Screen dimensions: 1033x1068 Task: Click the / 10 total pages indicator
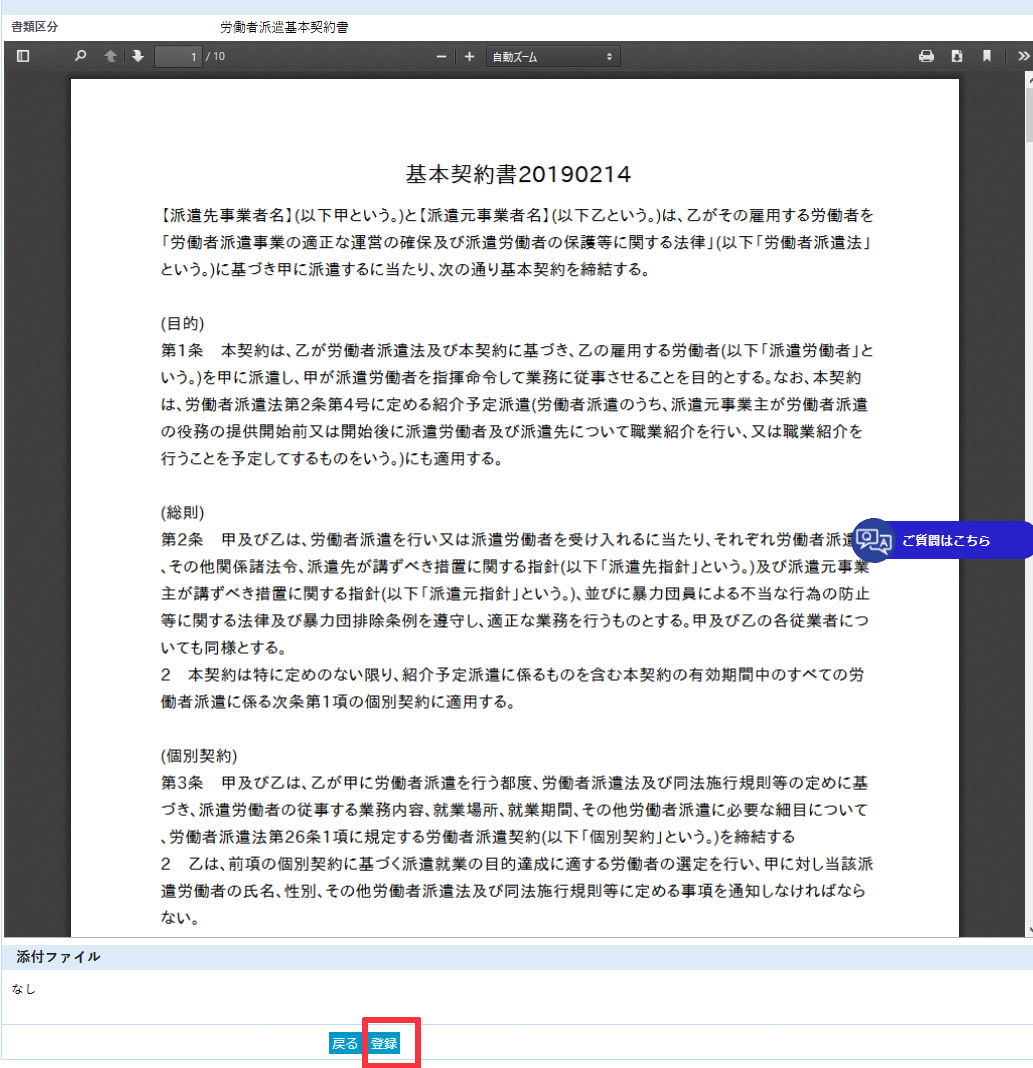(x=215, y=57)
